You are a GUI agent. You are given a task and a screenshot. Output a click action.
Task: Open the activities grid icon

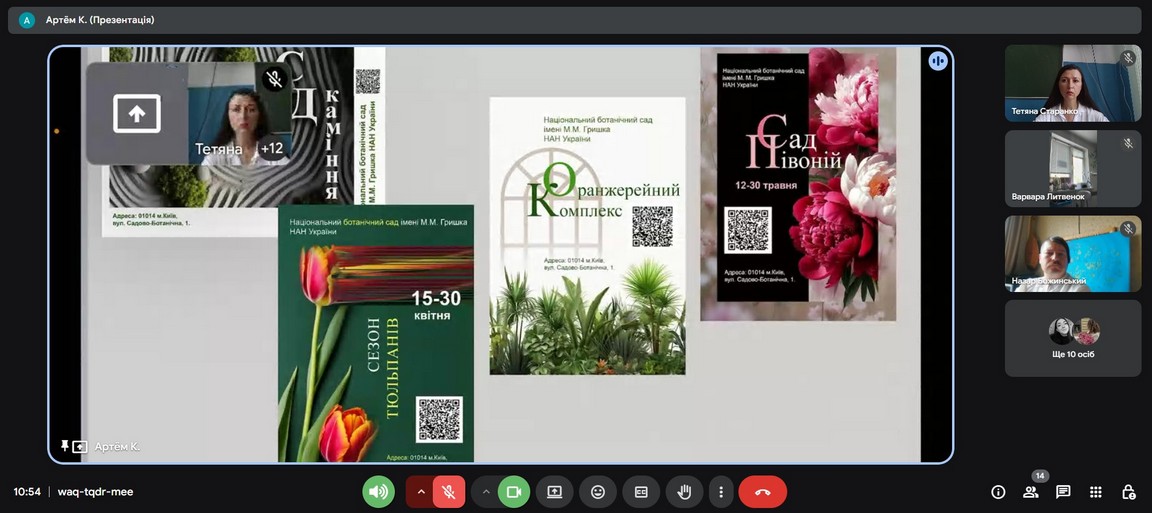pos(1095,492)
